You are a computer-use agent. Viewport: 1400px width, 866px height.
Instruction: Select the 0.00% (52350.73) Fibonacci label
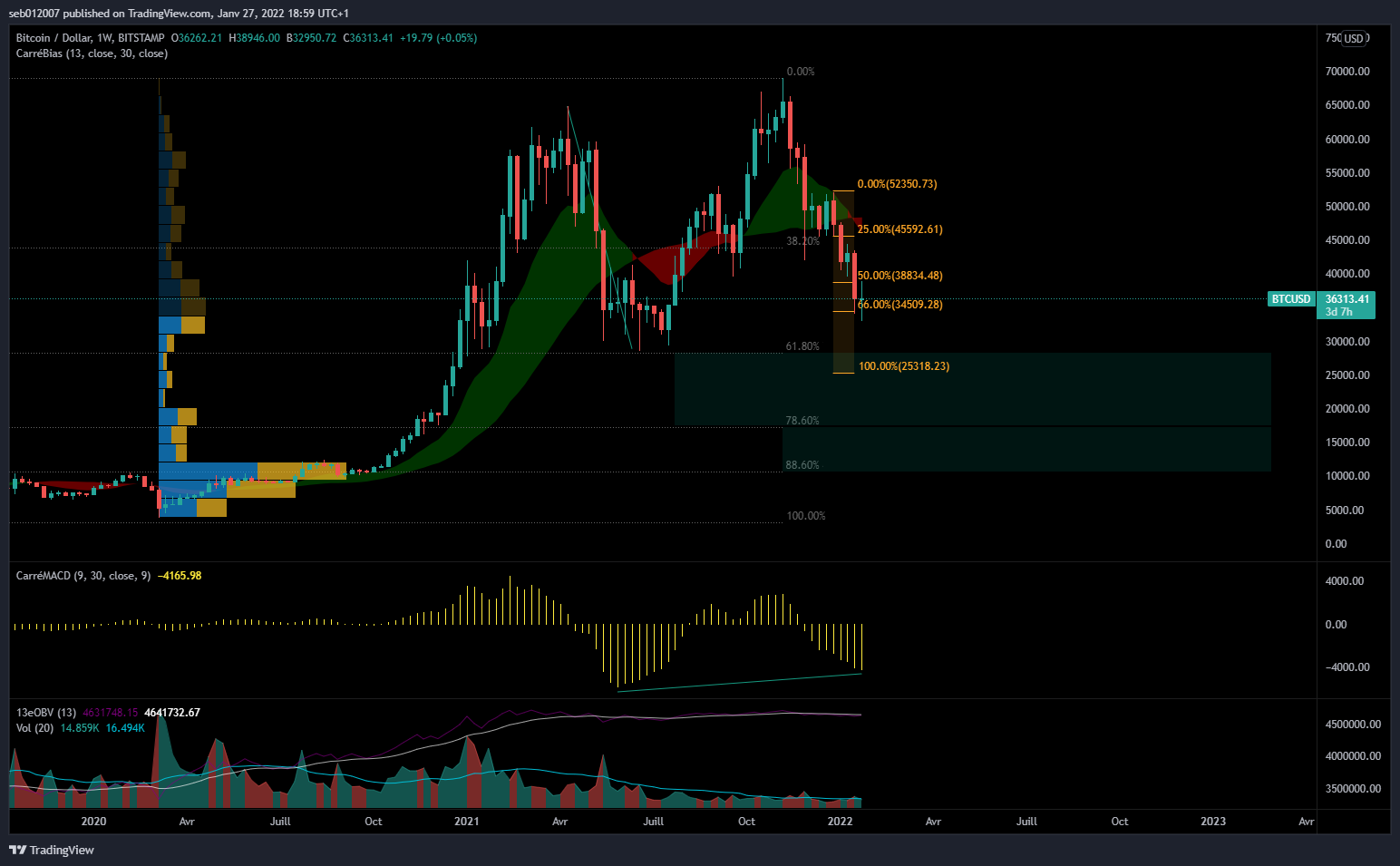coord(897,184)
